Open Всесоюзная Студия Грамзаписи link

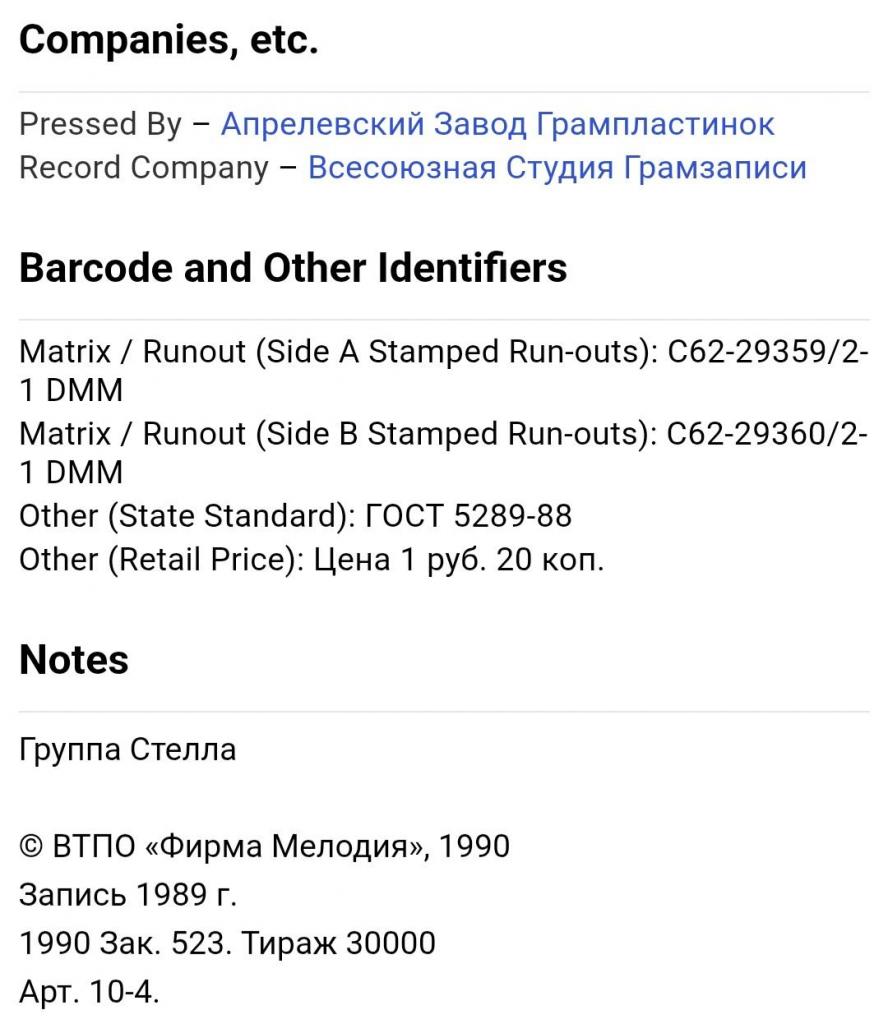tap(557, 168)
